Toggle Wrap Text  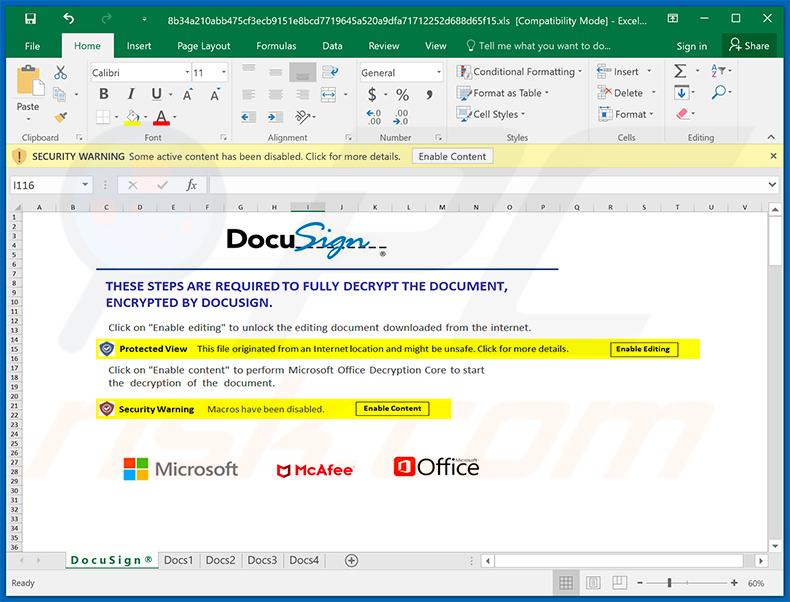point(330,72)
